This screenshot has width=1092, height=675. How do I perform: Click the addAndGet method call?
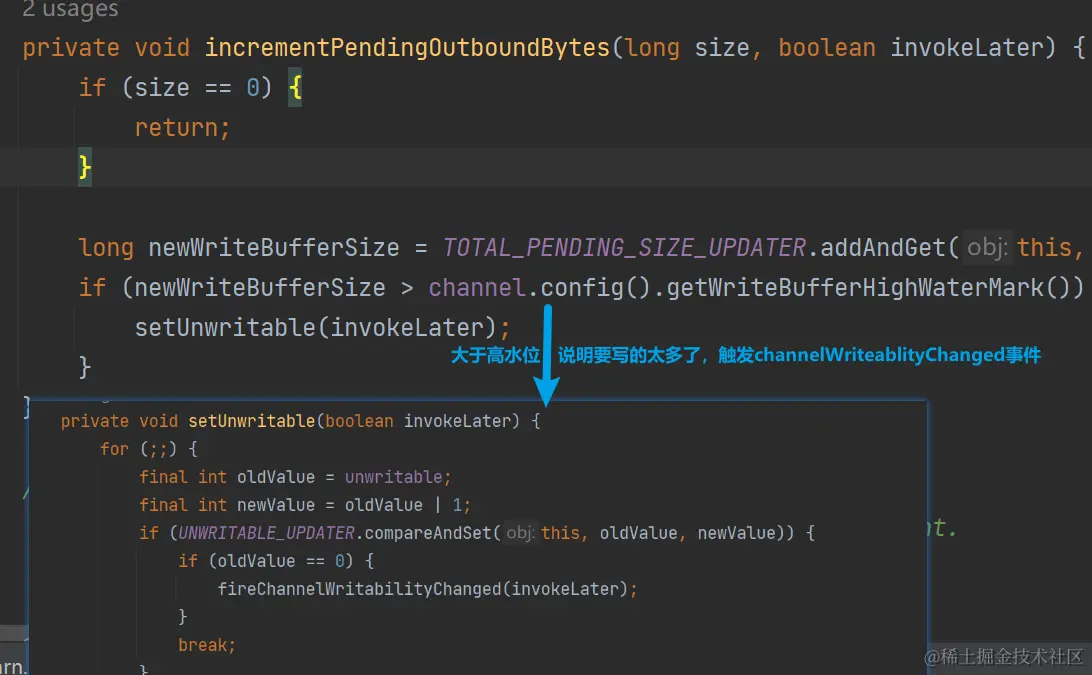click(x=883, y=247)
